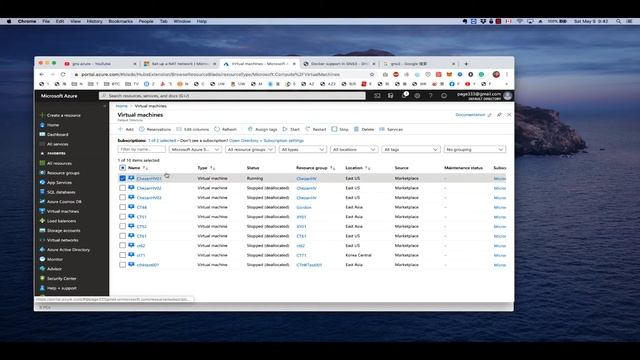
Task: Open Directory + subscription filter icon
Action: click(391, 96)
